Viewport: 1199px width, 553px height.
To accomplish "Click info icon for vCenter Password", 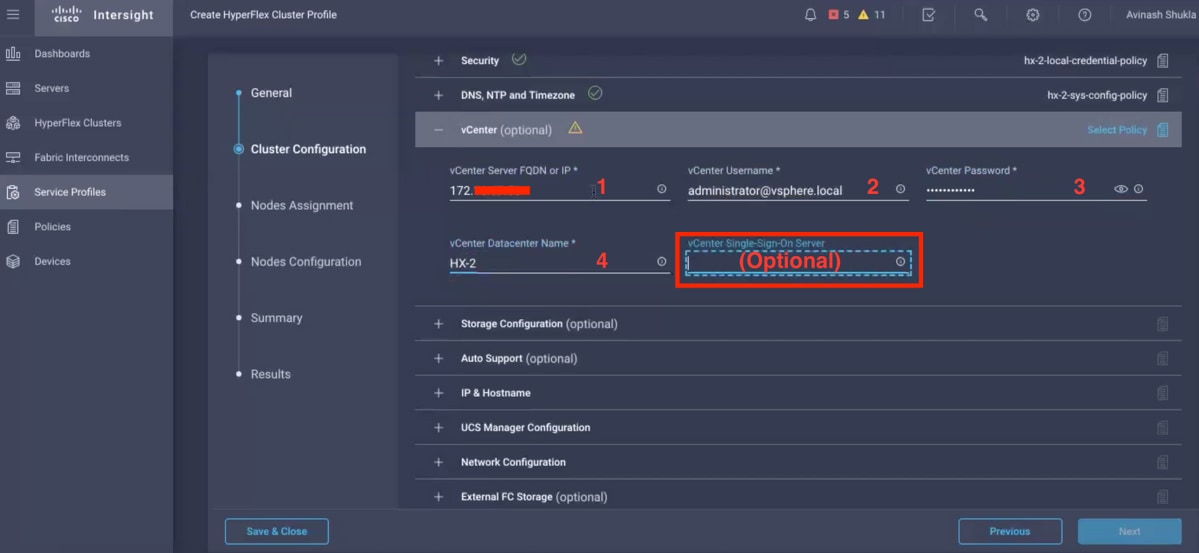I will (1139, 189).
